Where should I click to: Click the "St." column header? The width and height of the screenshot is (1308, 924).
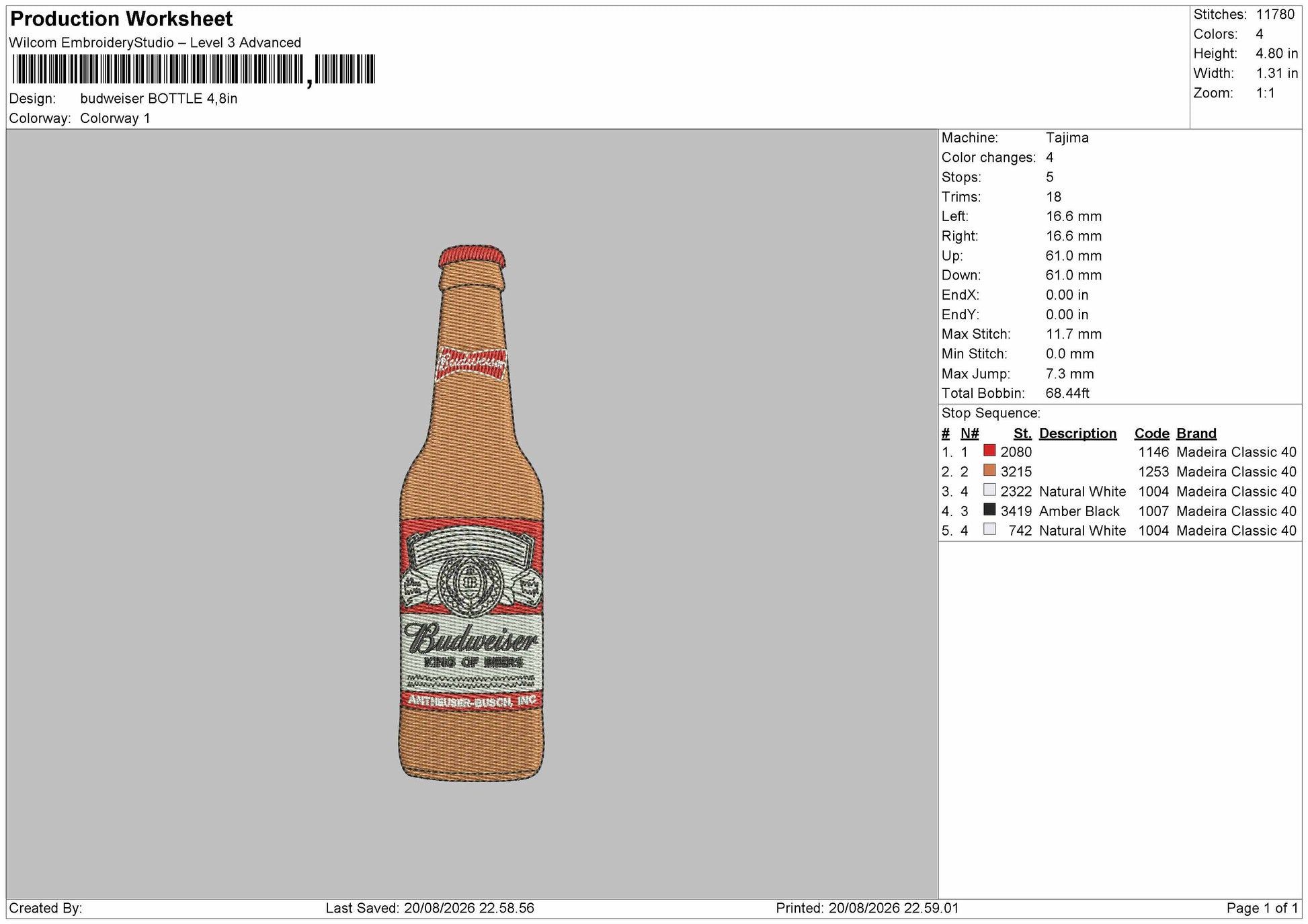[x=1022, y=433]
